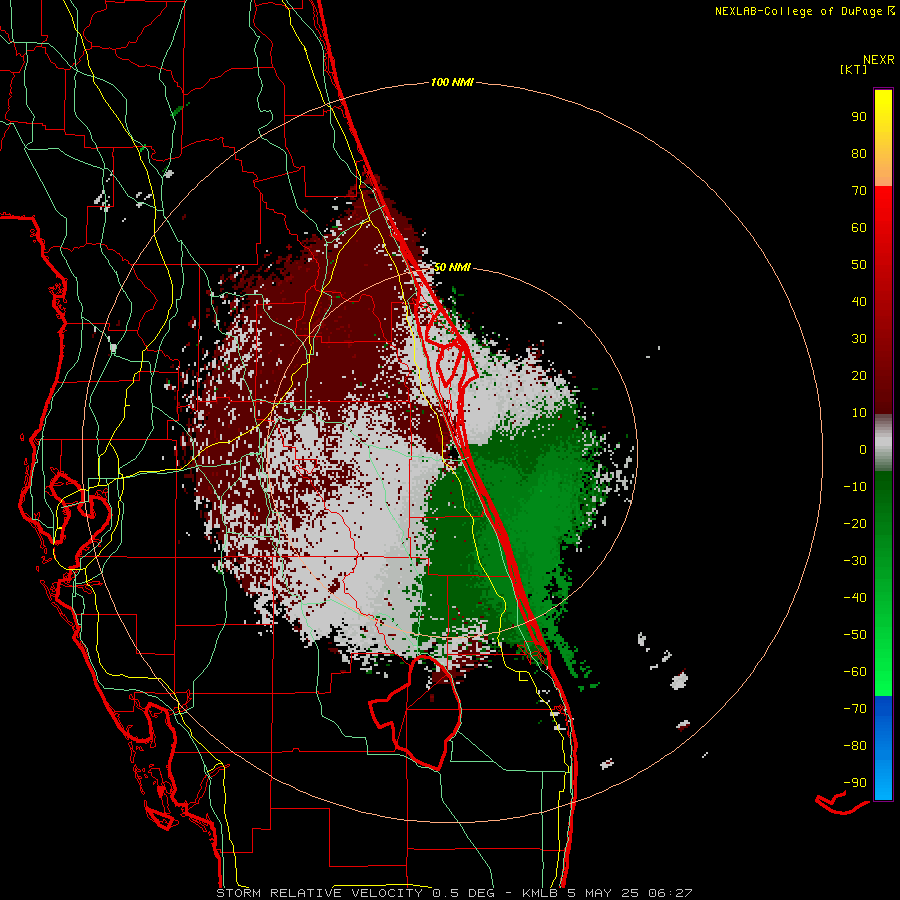This screenshot has height=900, width=900.
Task: Click the -20 value on velocity scale
Action: 855,523
